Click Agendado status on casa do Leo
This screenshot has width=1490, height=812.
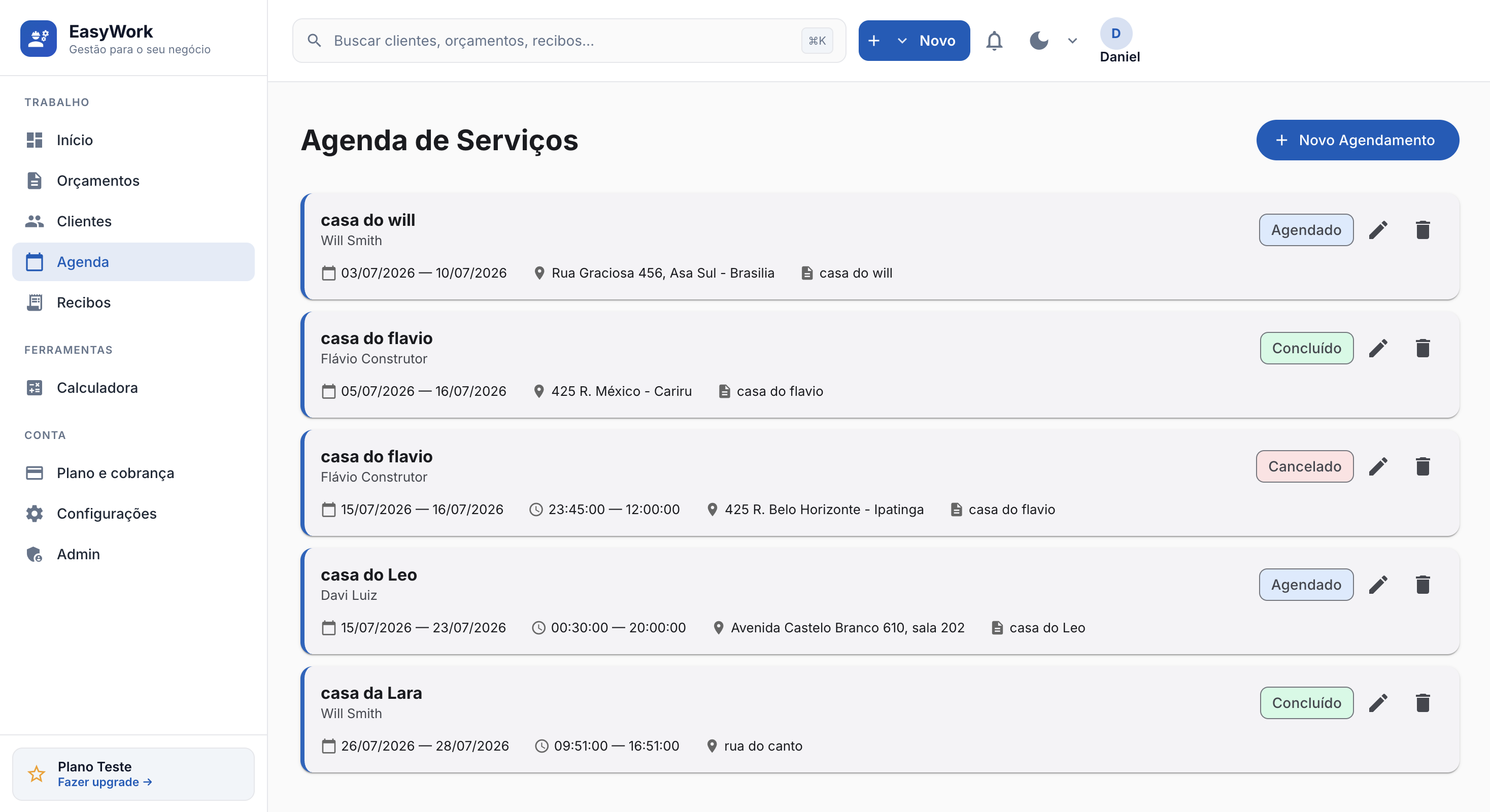point(1306,585)
